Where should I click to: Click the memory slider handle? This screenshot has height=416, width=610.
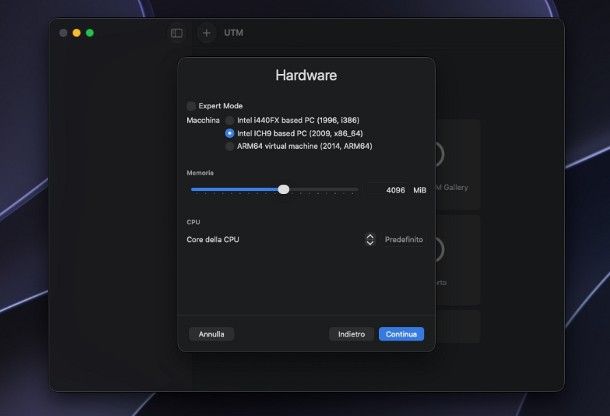coord(284,190)
